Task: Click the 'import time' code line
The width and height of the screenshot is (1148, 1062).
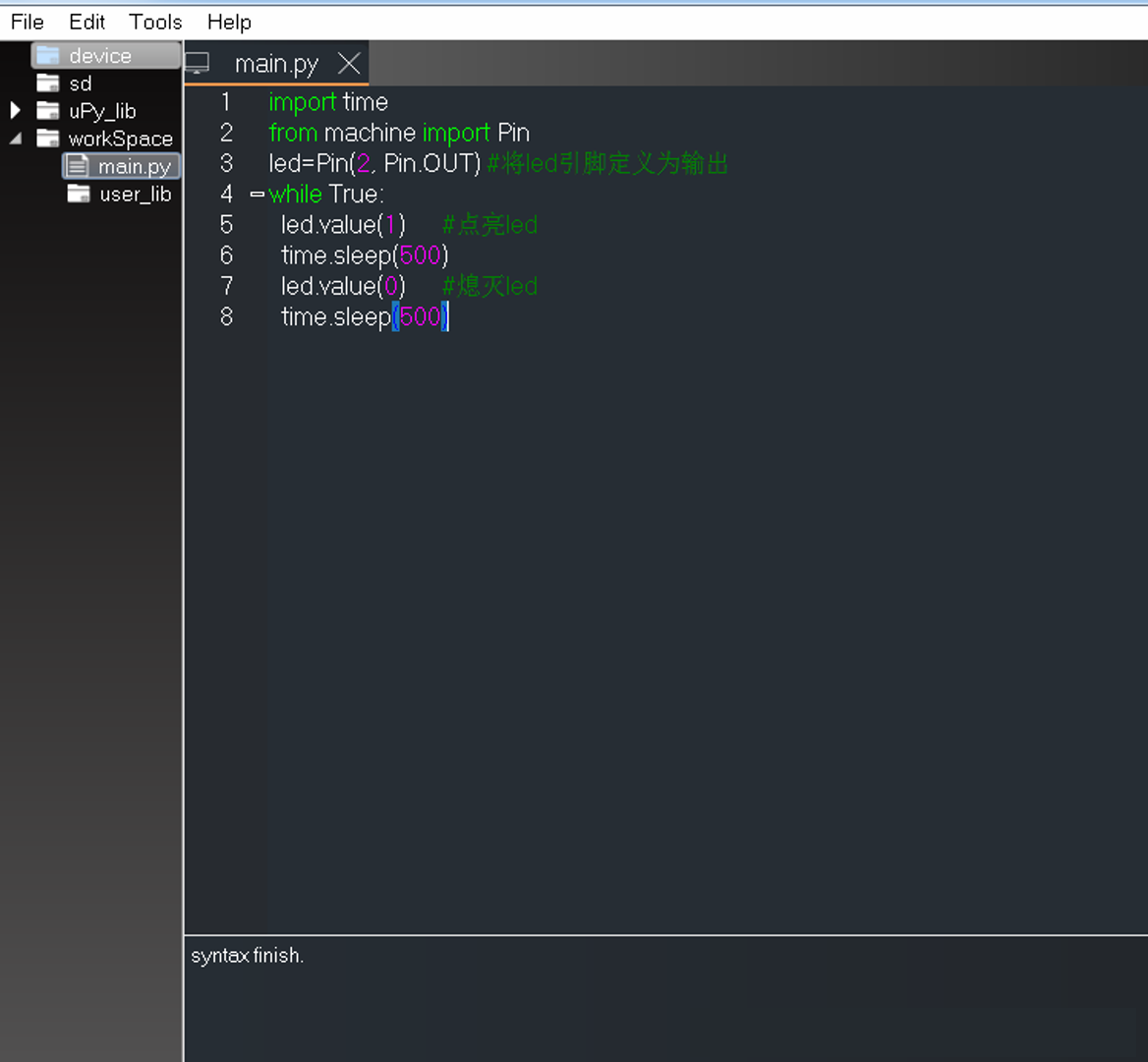Action: click(x=328, y=102)
